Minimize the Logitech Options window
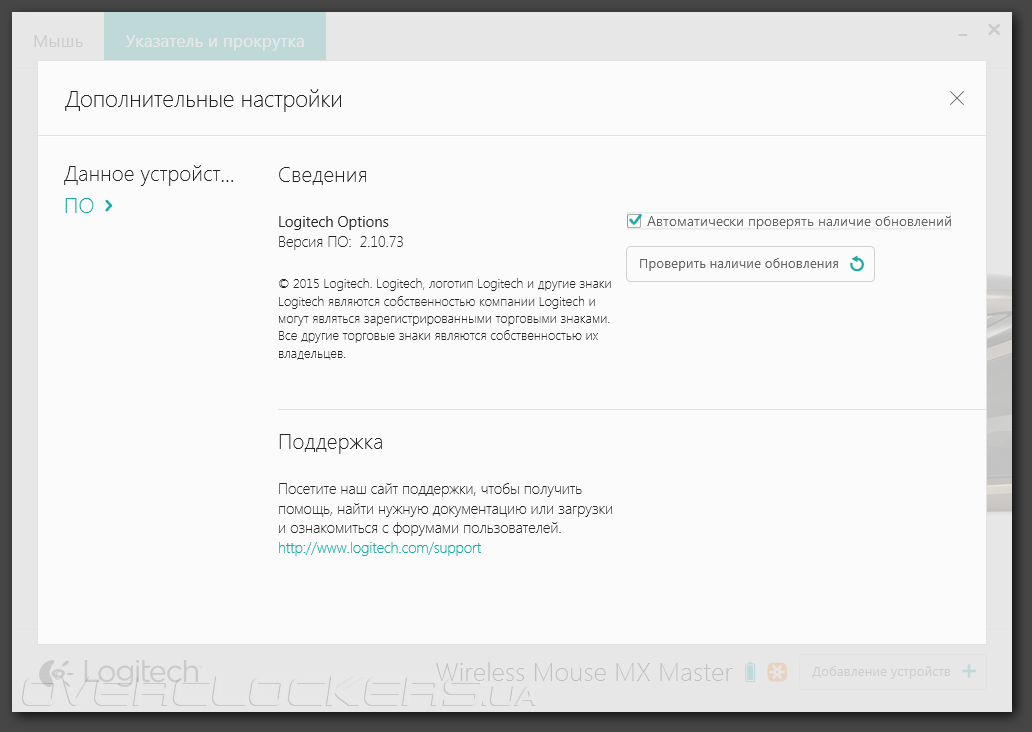This screenshot has height=732, width=1032. [963, 33]
